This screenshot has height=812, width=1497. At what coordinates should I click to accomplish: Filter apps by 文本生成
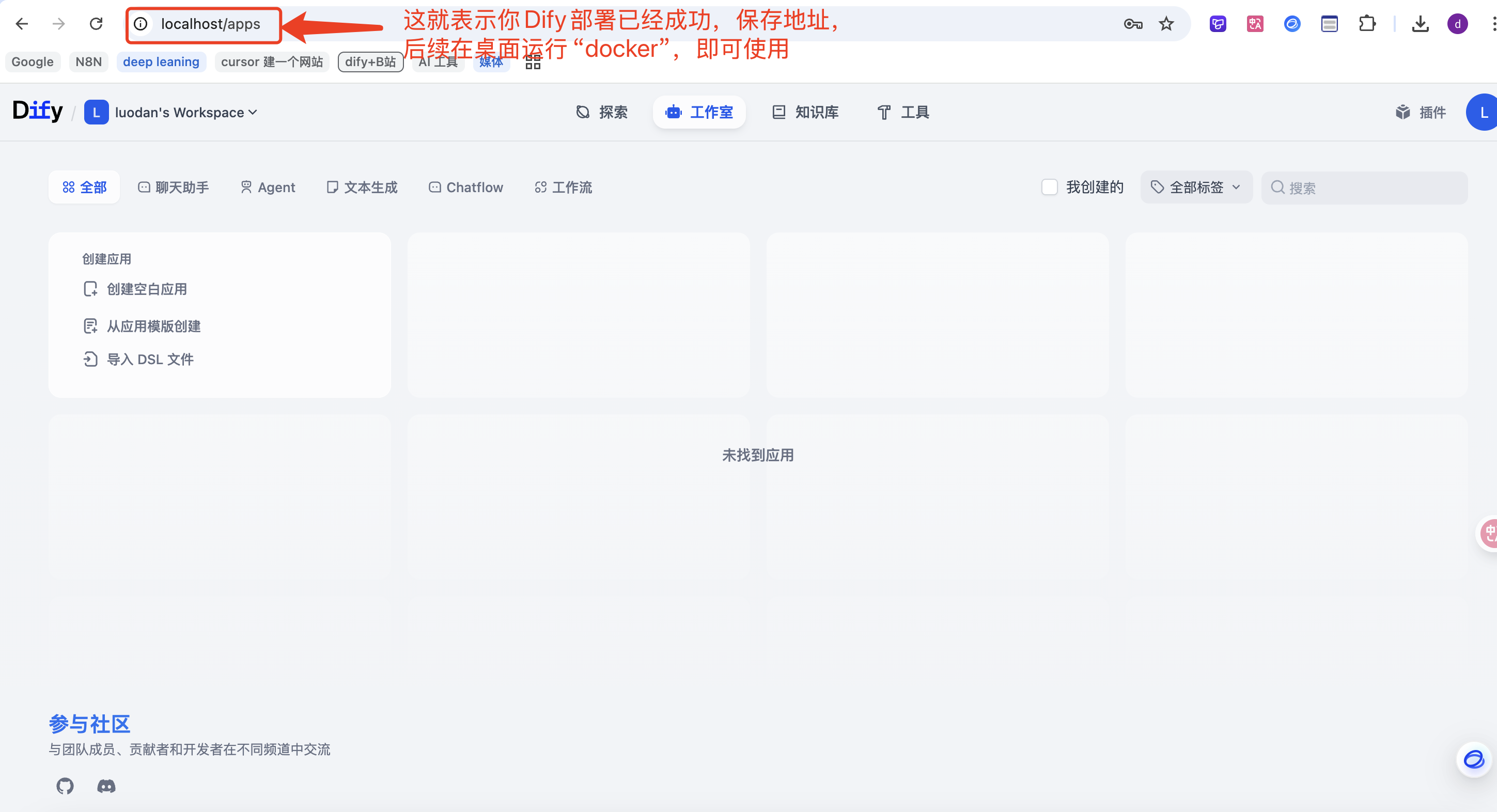pyautogui.click(x=362, y=187)
